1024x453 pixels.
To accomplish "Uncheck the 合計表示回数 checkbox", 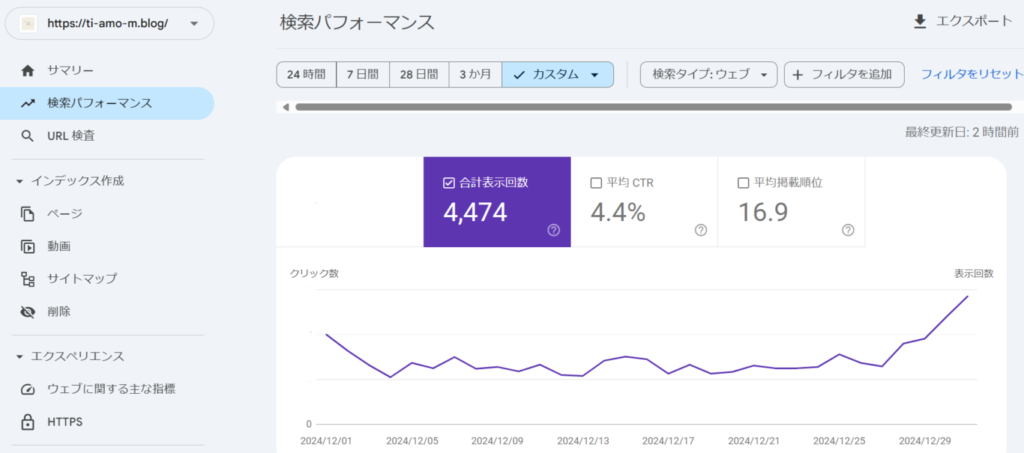I will pyautogui.click(x=448, y=183).
